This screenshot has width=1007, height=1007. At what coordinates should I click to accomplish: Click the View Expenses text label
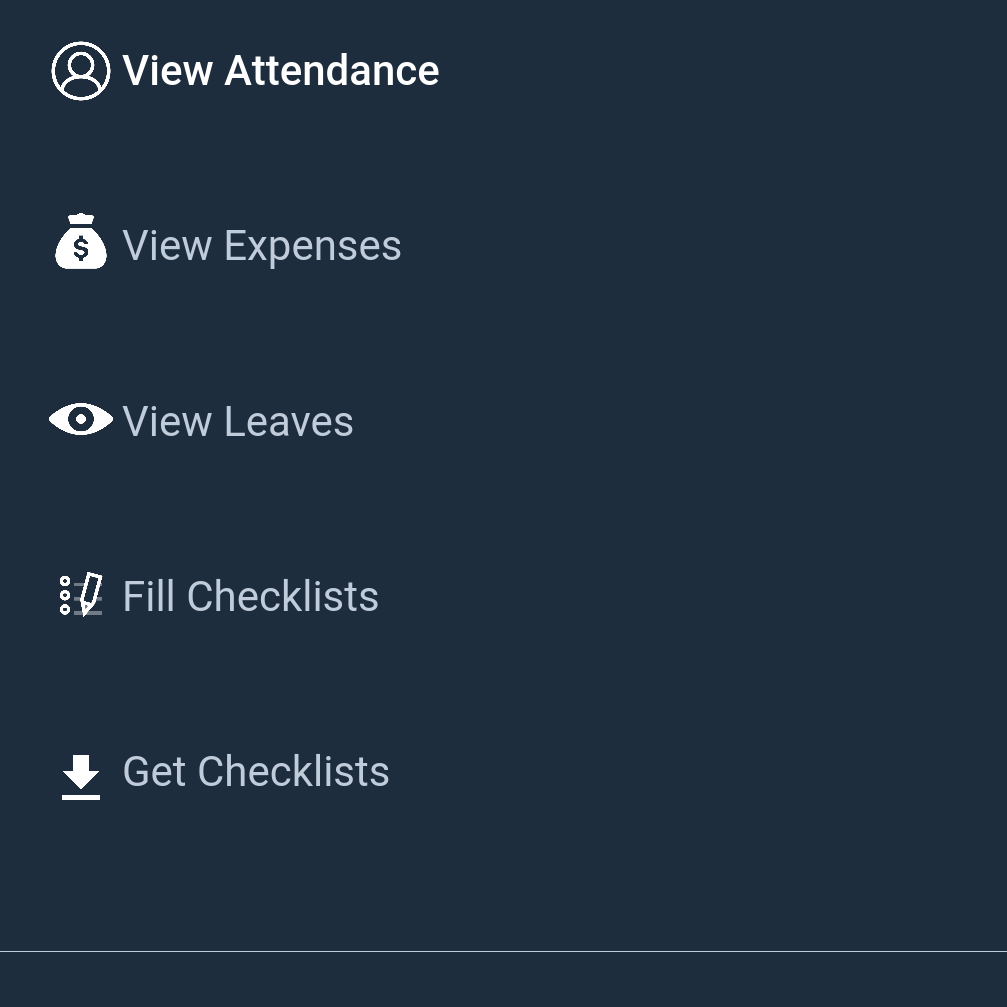pos(262,246)
